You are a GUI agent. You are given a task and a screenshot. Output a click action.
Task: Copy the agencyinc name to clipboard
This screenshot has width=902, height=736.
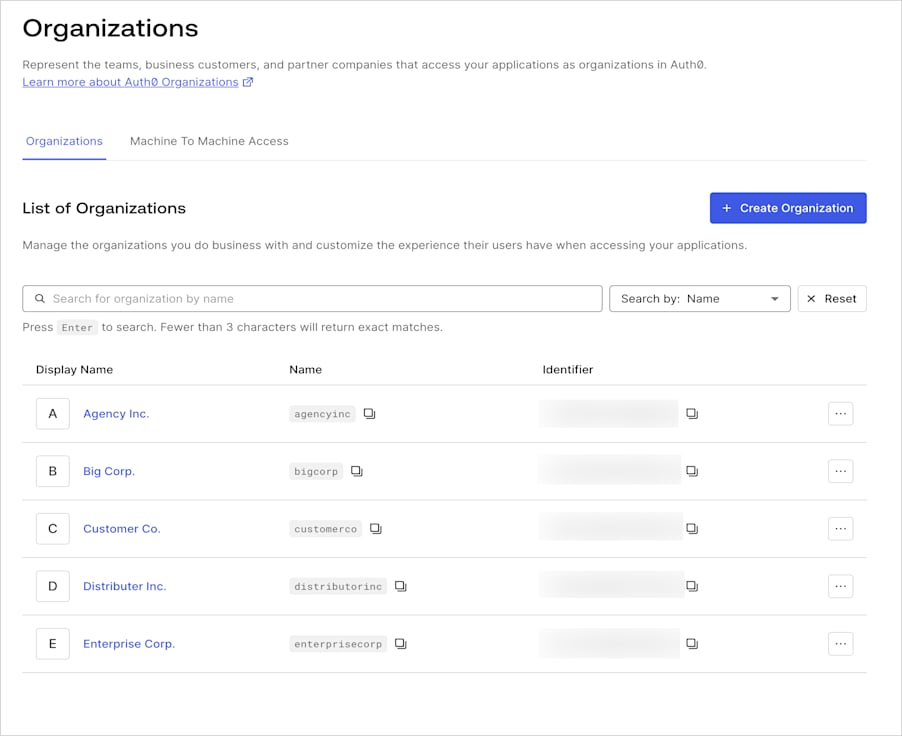369,414
